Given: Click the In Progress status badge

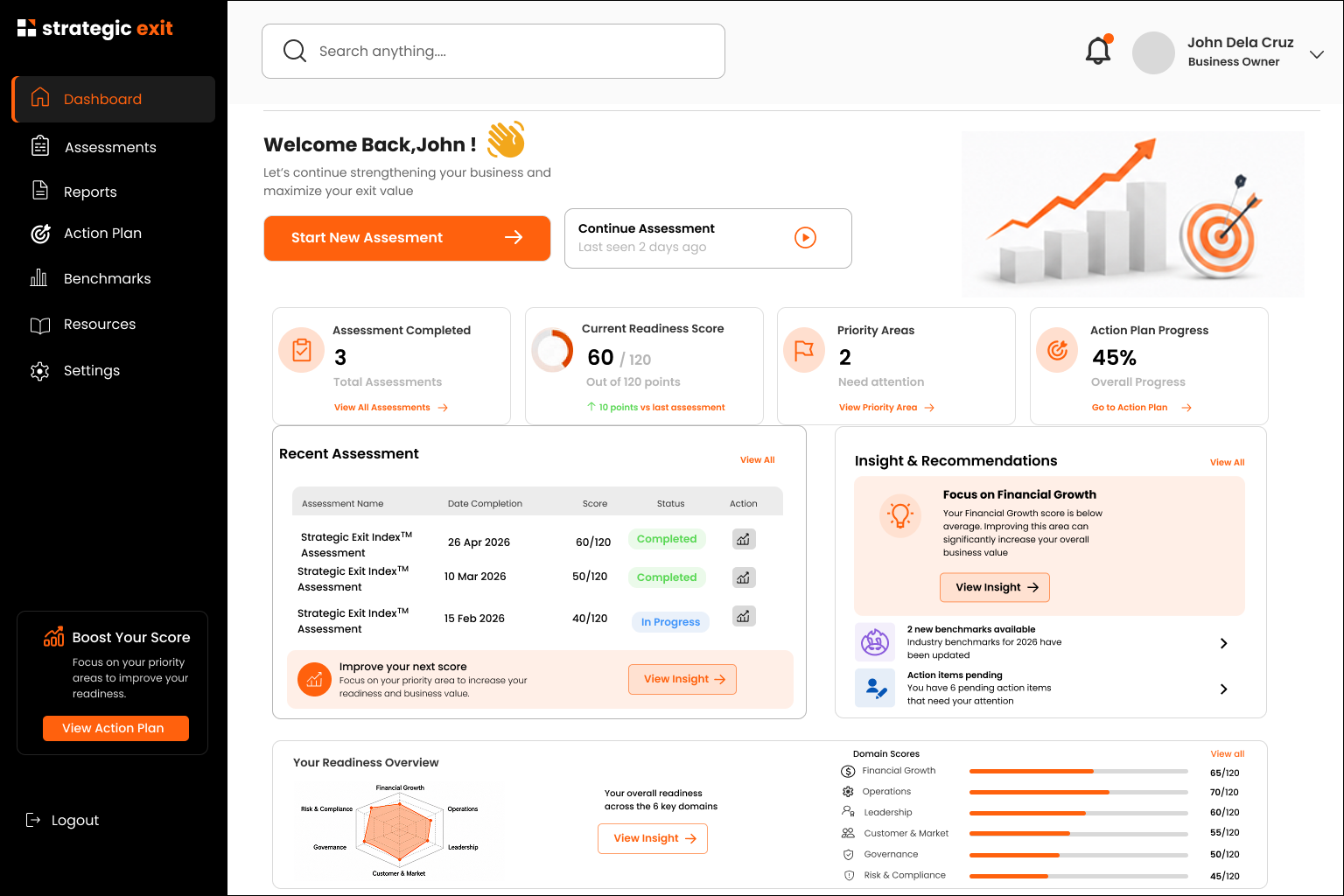Looking at the screenshot, I should (x=670, y=622).
